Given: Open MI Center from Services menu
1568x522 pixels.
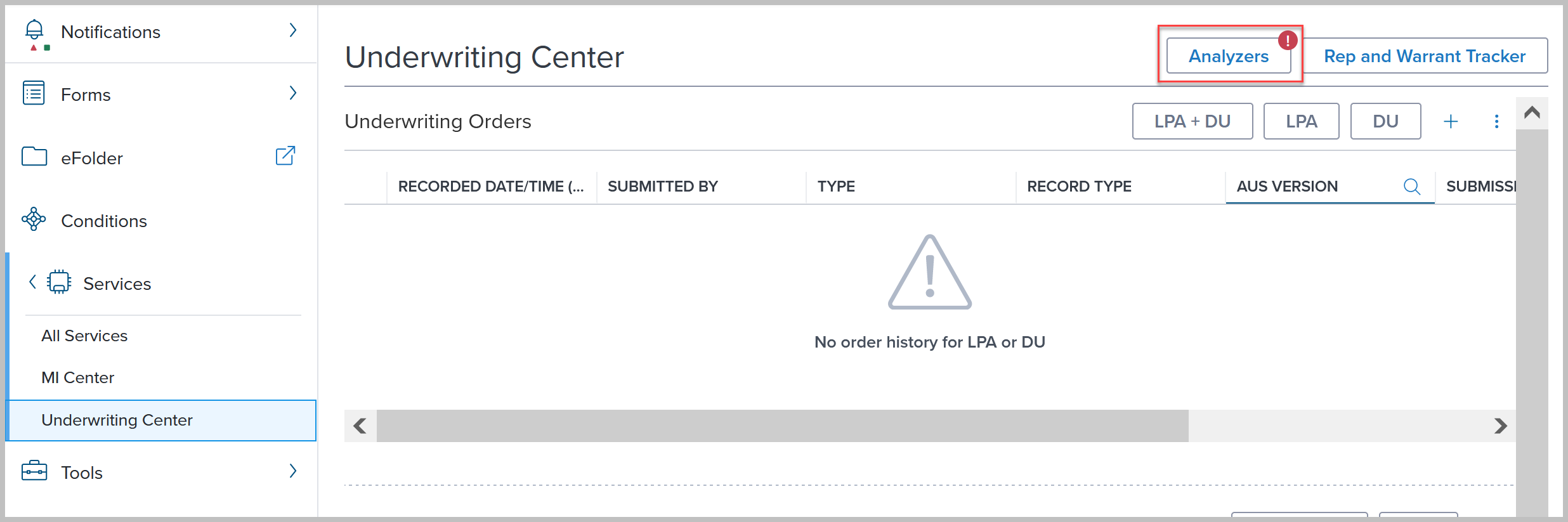Looking at the screenshot, I should [x=77, y=377].
